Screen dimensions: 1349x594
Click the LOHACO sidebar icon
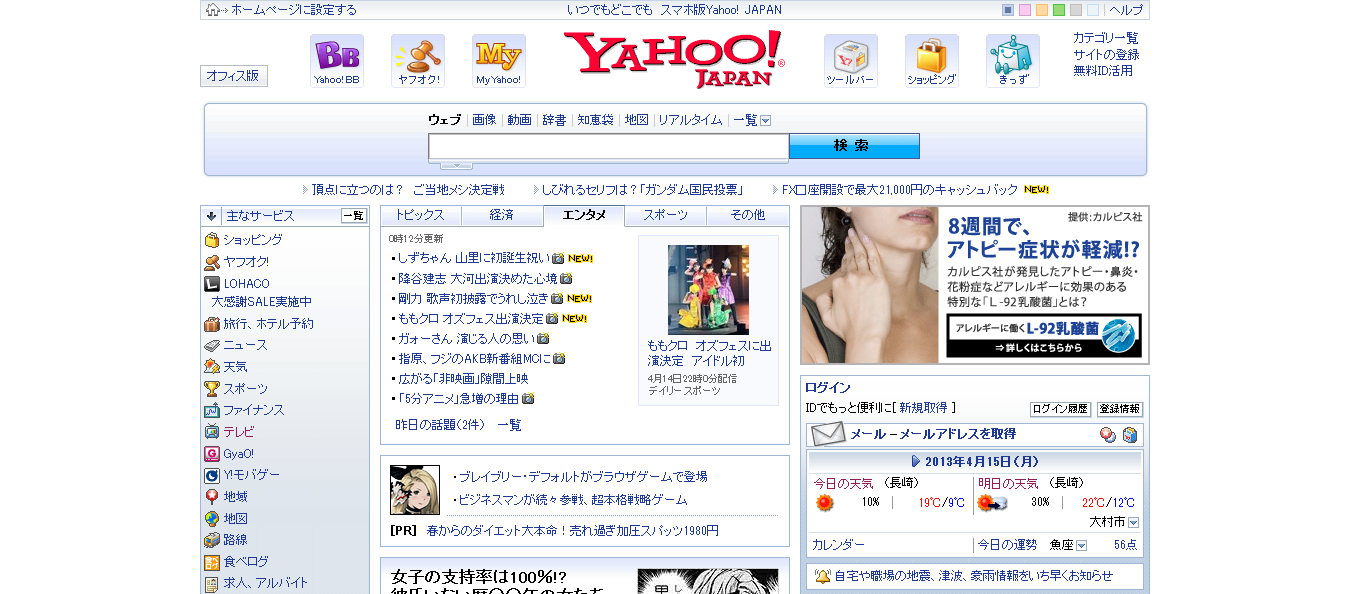212,284
